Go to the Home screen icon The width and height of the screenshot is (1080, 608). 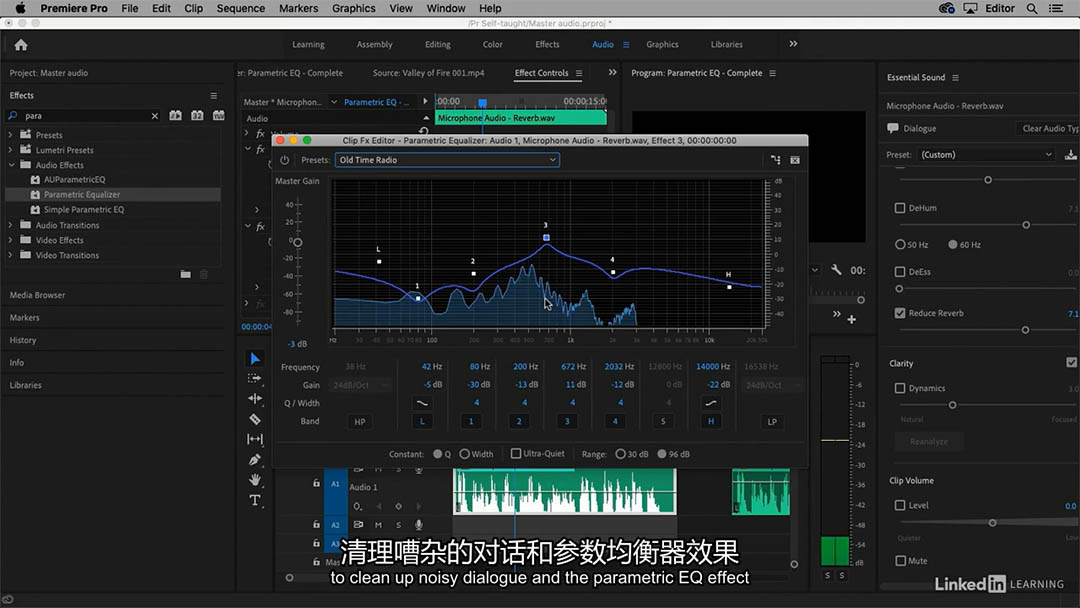21,45
